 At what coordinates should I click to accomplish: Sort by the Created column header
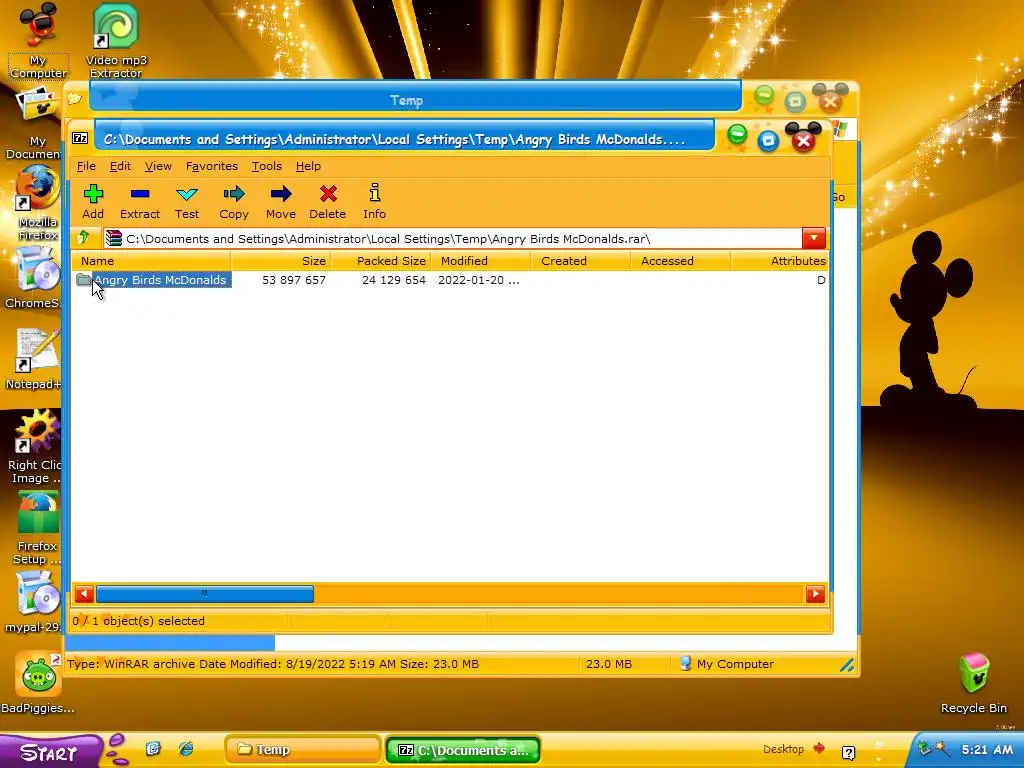pyautogui.click(x=581, y=261)
